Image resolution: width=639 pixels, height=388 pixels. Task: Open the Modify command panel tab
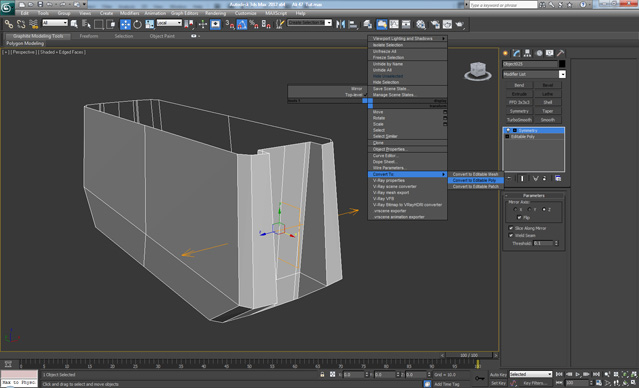(516, 53)
